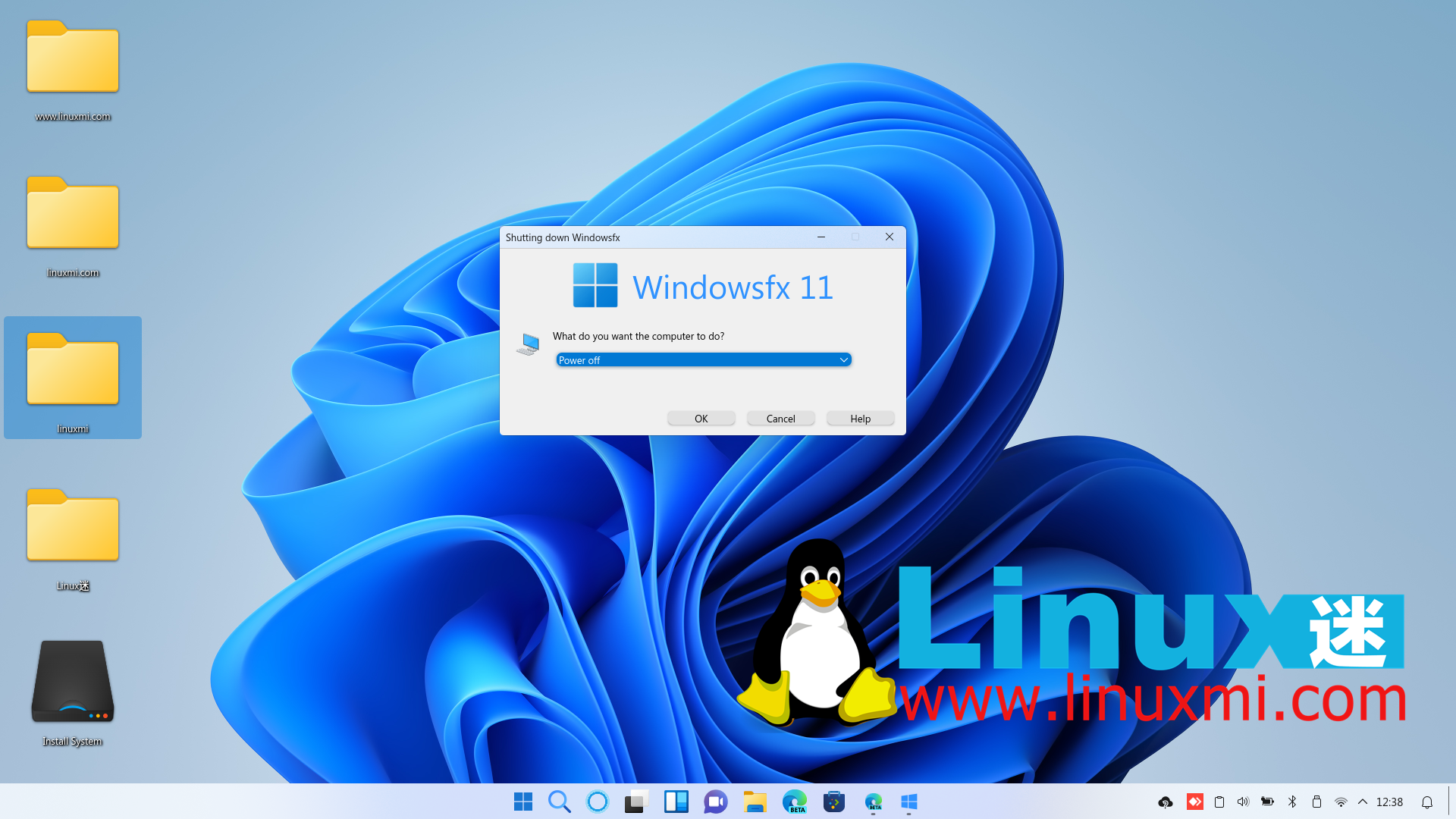Image resolution: width=1456 pixels, height=819 pixels.
Task: Click the Help button in the dialog
Action: coord(861,419)
